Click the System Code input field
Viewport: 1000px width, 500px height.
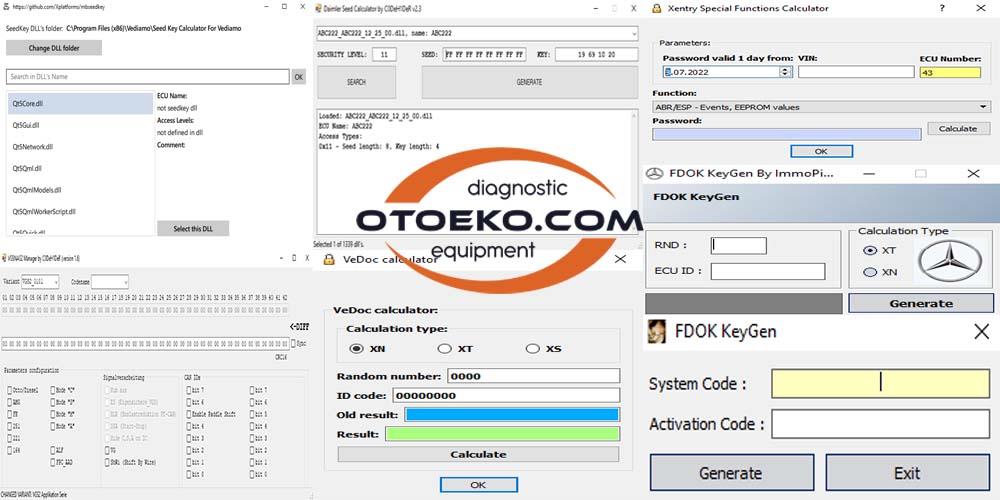pos(880,383)
